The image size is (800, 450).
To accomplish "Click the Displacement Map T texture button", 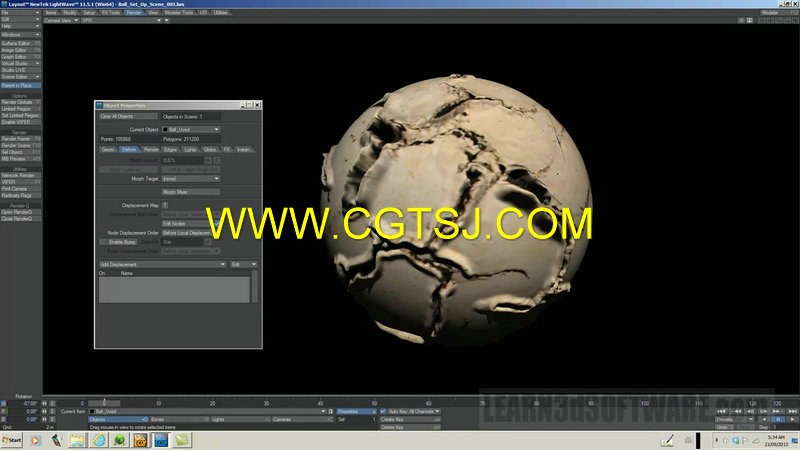I will point(165,205).
